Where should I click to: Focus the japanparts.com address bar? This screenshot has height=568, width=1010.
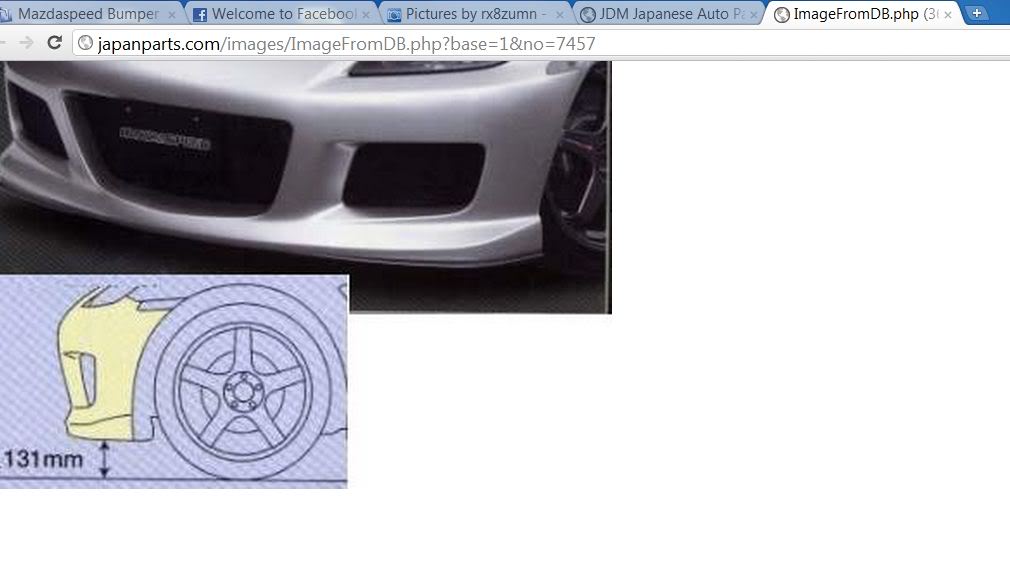tap(541, 43)
